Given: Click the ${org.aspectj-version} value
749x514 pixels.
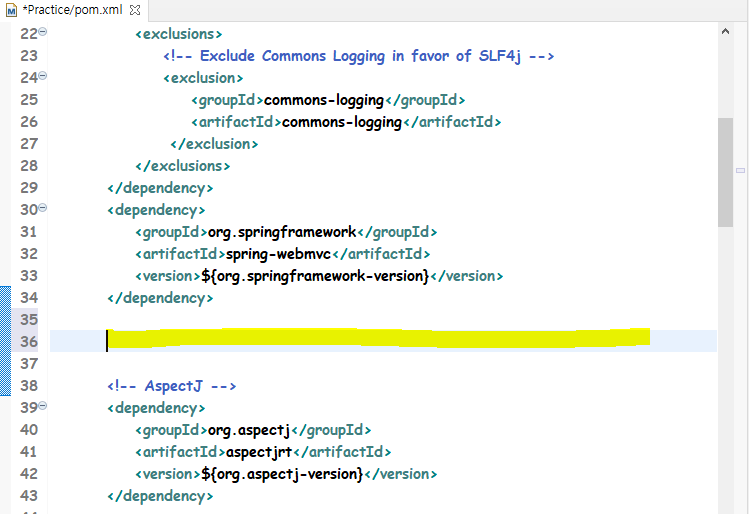Looking at the screenshot, I should [x=282, y=474].
